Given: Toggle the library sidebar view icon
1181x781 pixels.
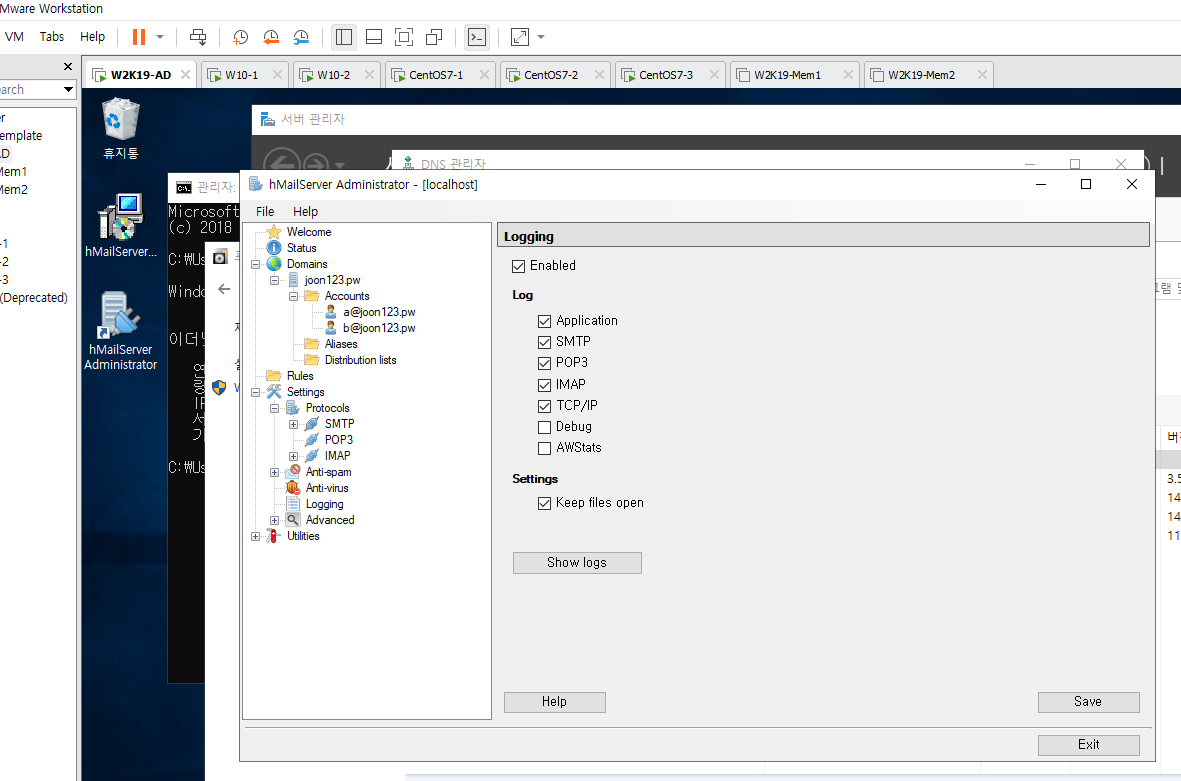Looking at the screenshot, I should click(x=344, y=37).
